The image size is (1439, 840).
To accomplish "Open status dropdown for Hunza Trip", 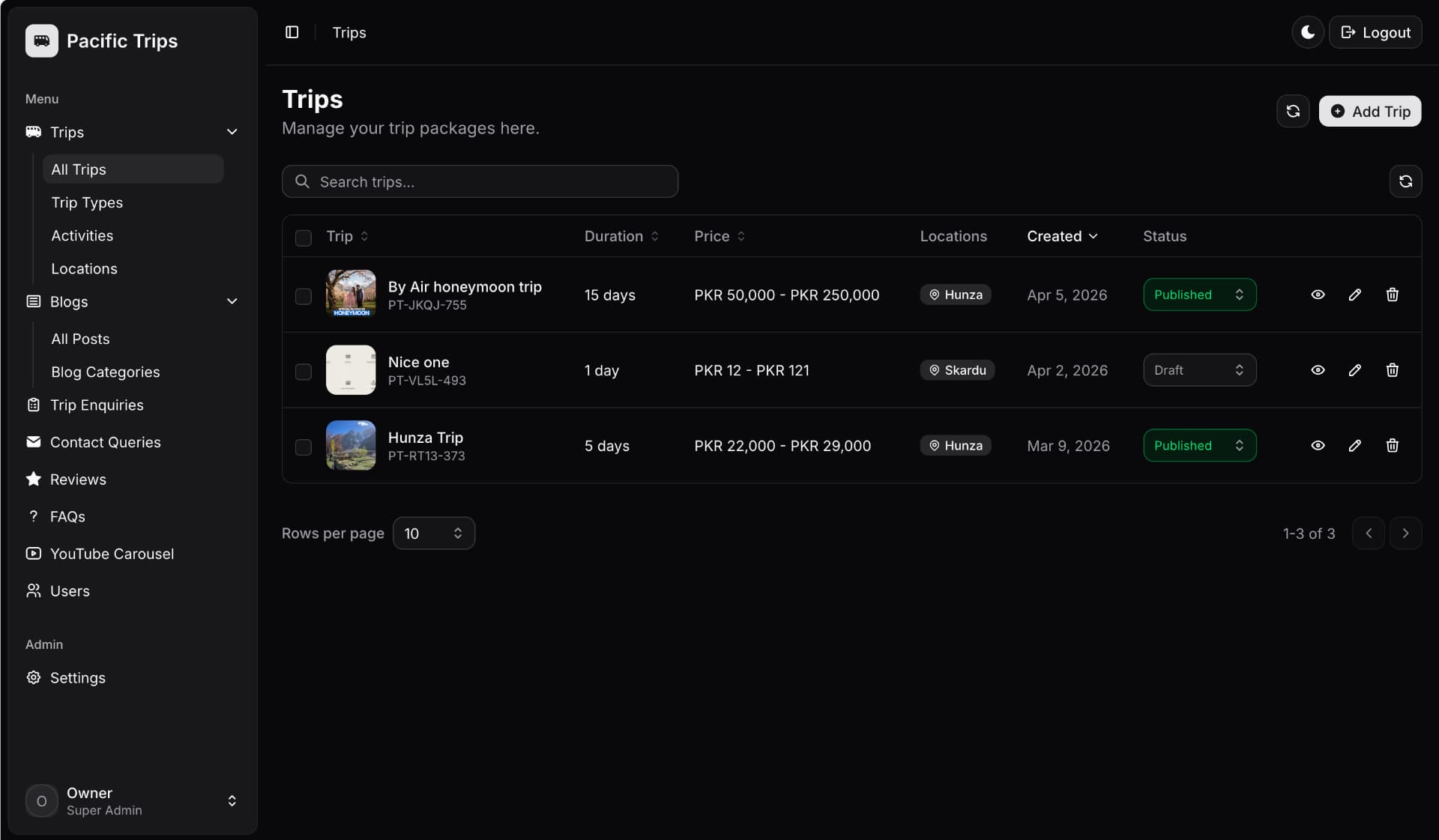I will pos(1200,445).
